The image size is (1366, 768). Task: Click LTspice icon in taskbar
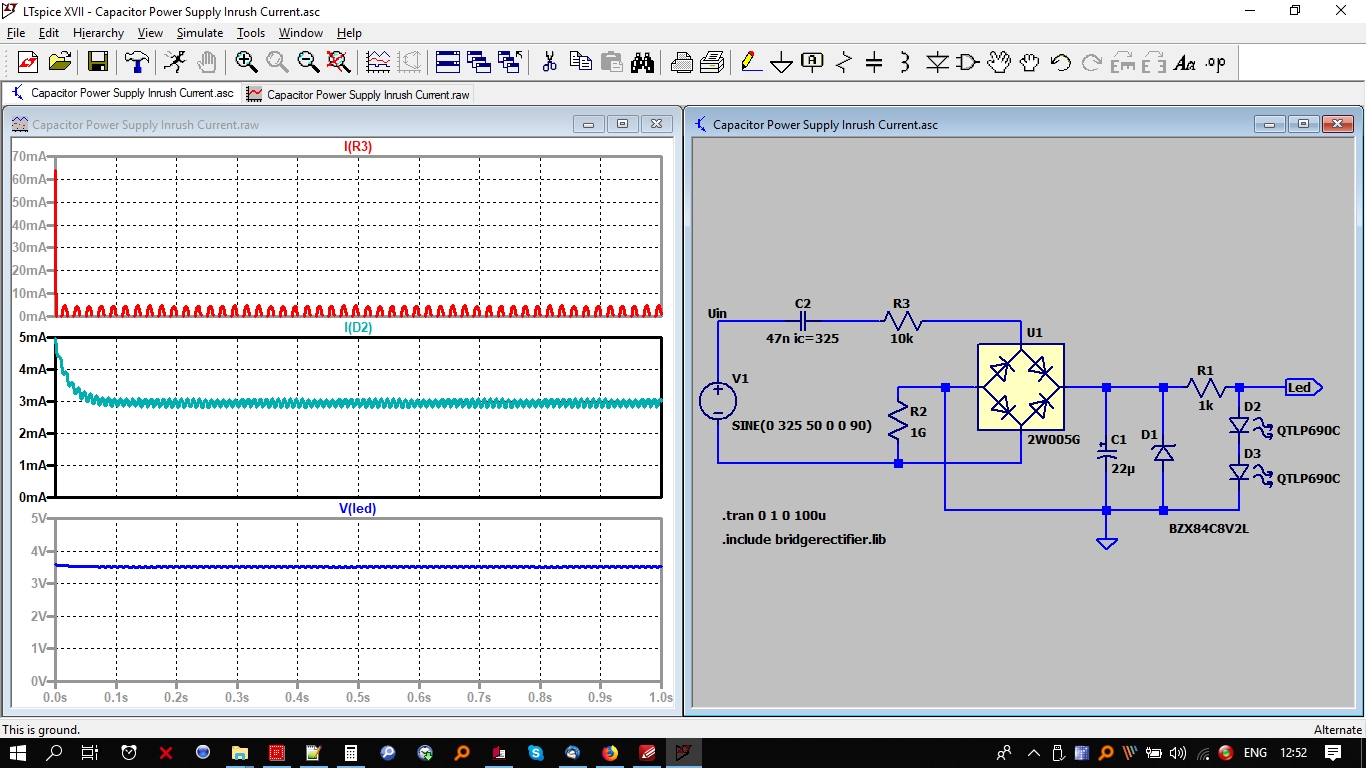(684, 752)
